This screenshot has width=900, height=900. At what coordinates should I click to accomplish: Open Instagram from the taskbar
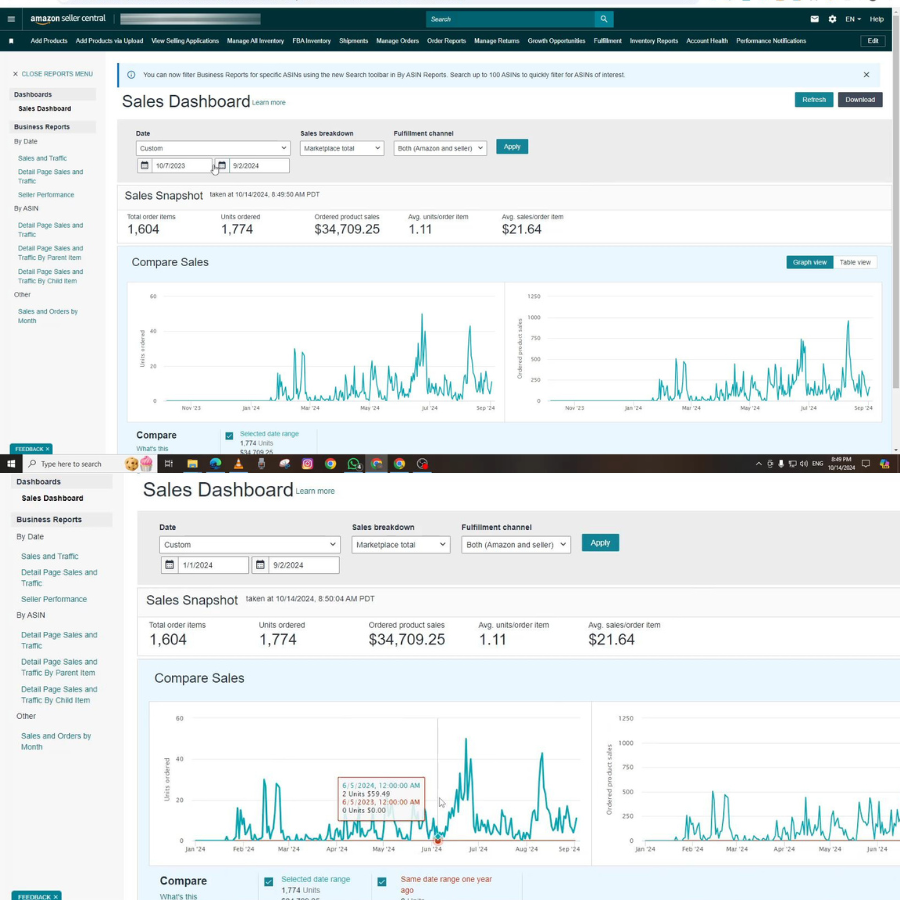307,464
